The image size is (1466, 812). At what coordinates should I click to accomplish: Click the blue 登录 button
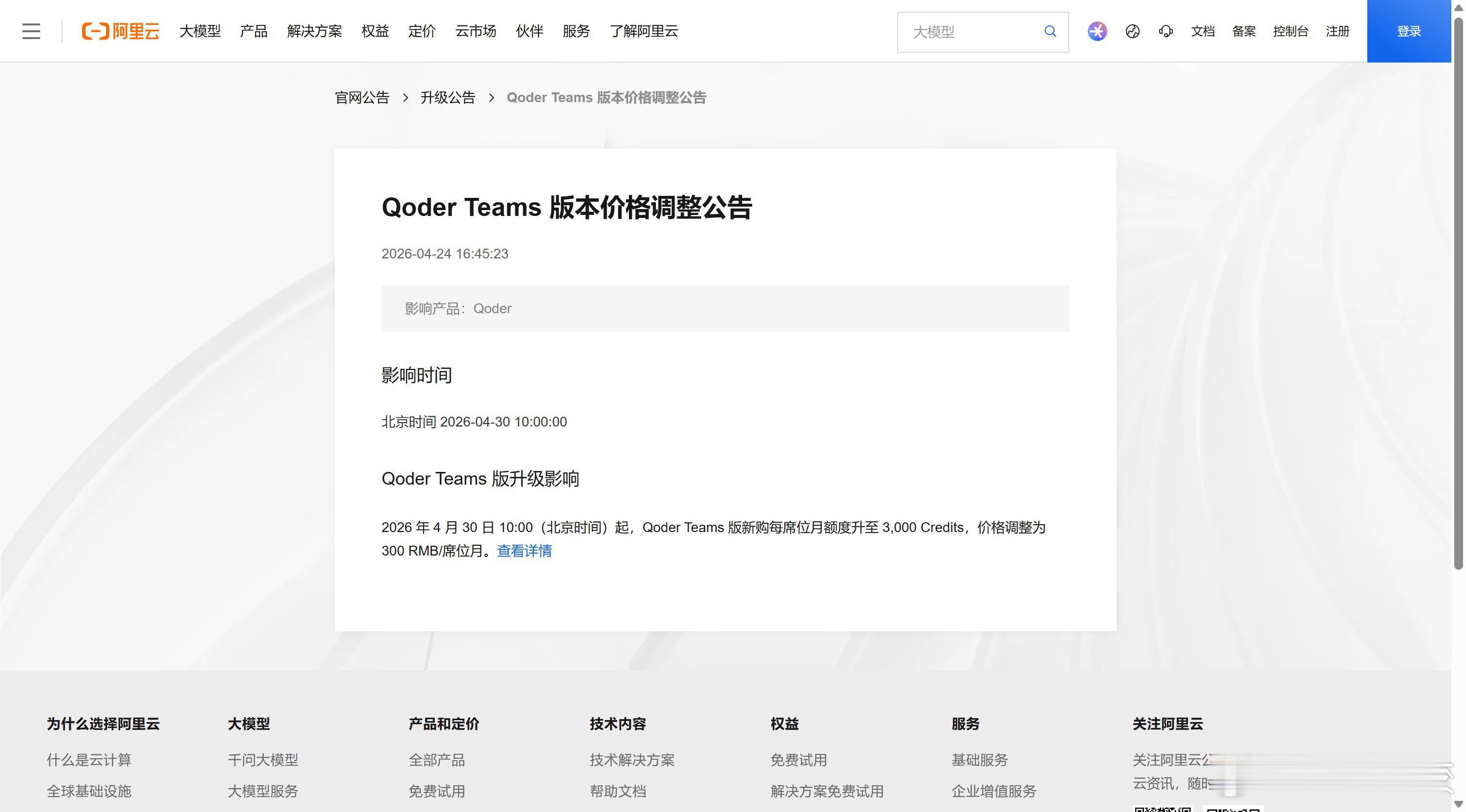pyautogui.click(x=1408, y=31)
